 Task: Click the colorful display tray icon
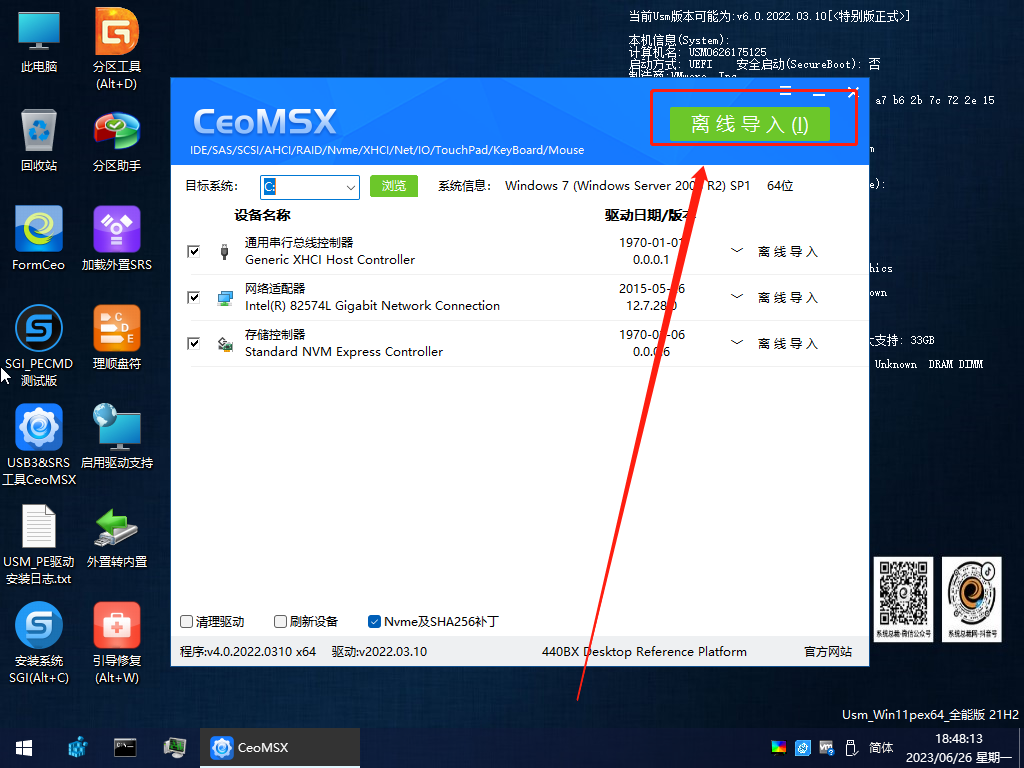(x=778, y=748)
